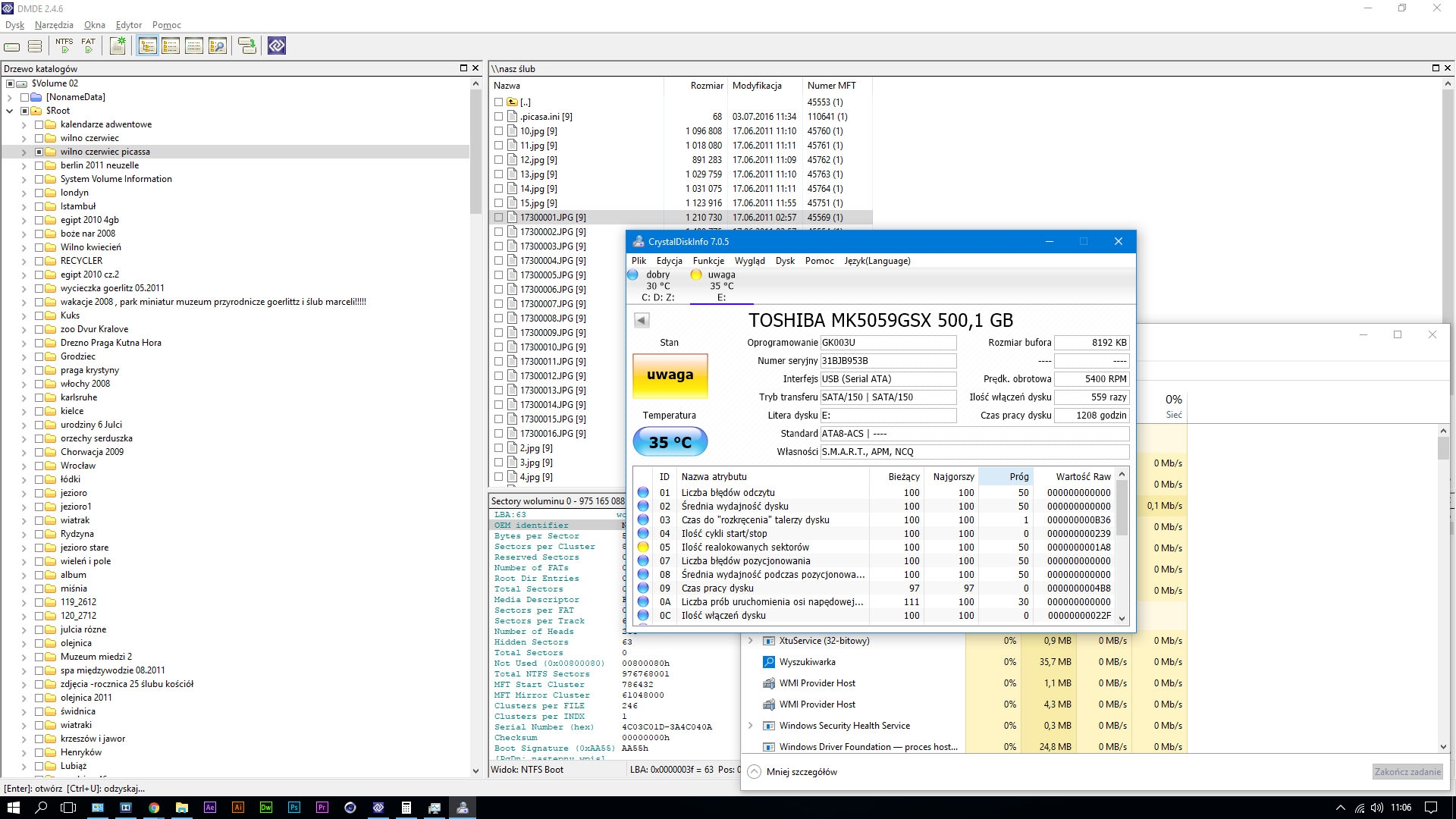Click Mniej szczegółów in Task Manager
Screen dimensions: 1456x819
792,772
